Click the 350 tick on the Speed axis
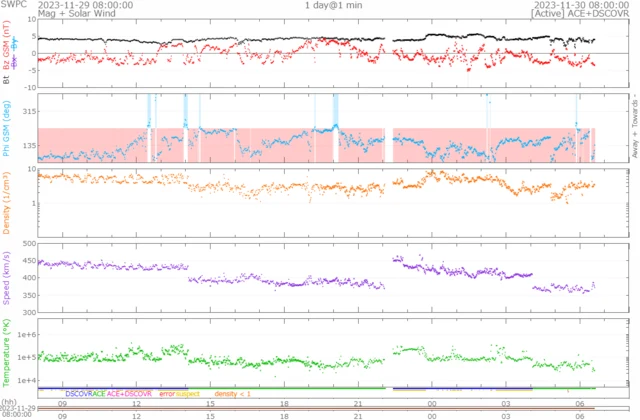Screen dimensions: 640x420 29,295
